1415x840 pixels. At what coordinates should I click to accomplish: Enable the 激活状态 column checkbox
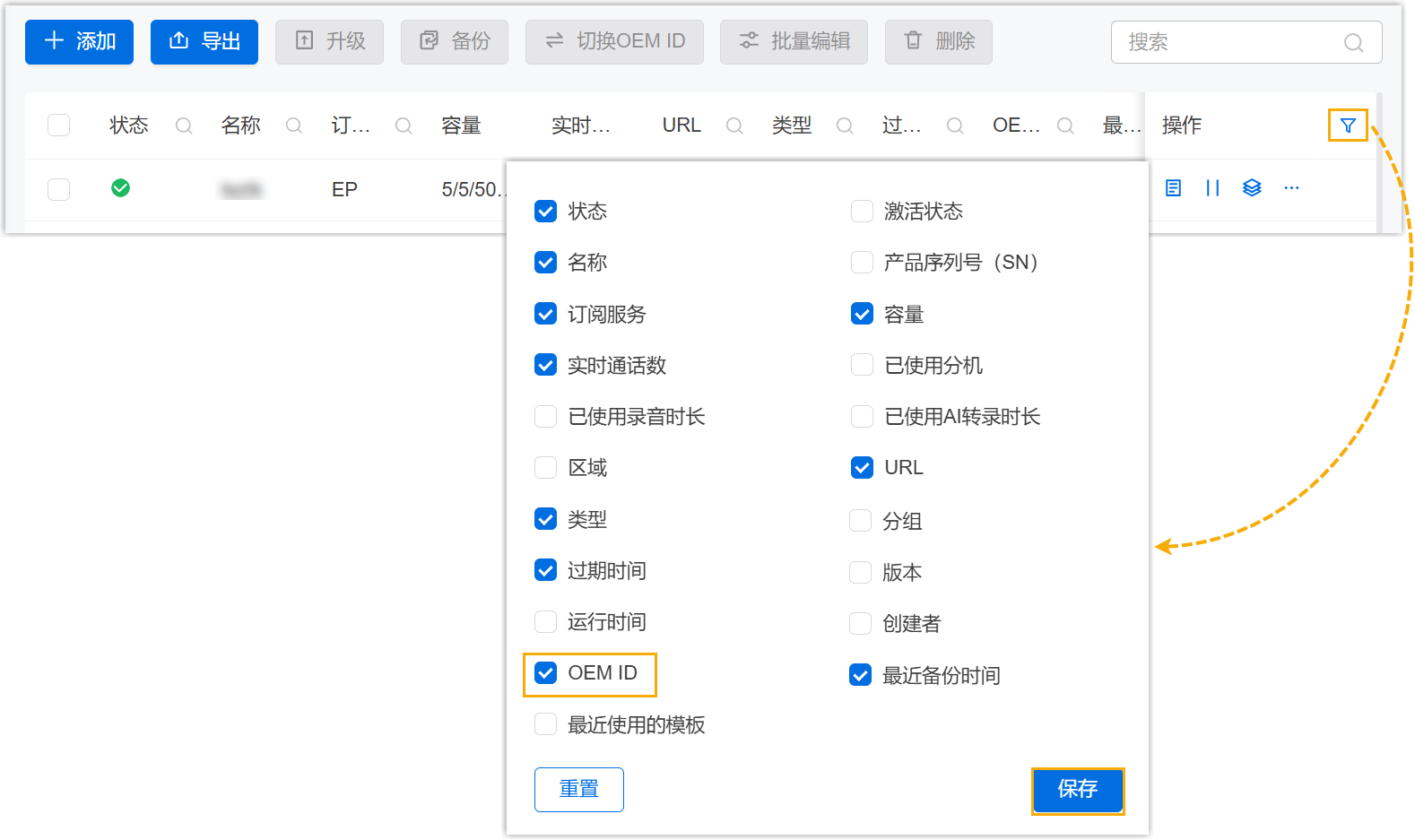click(862, 212)
